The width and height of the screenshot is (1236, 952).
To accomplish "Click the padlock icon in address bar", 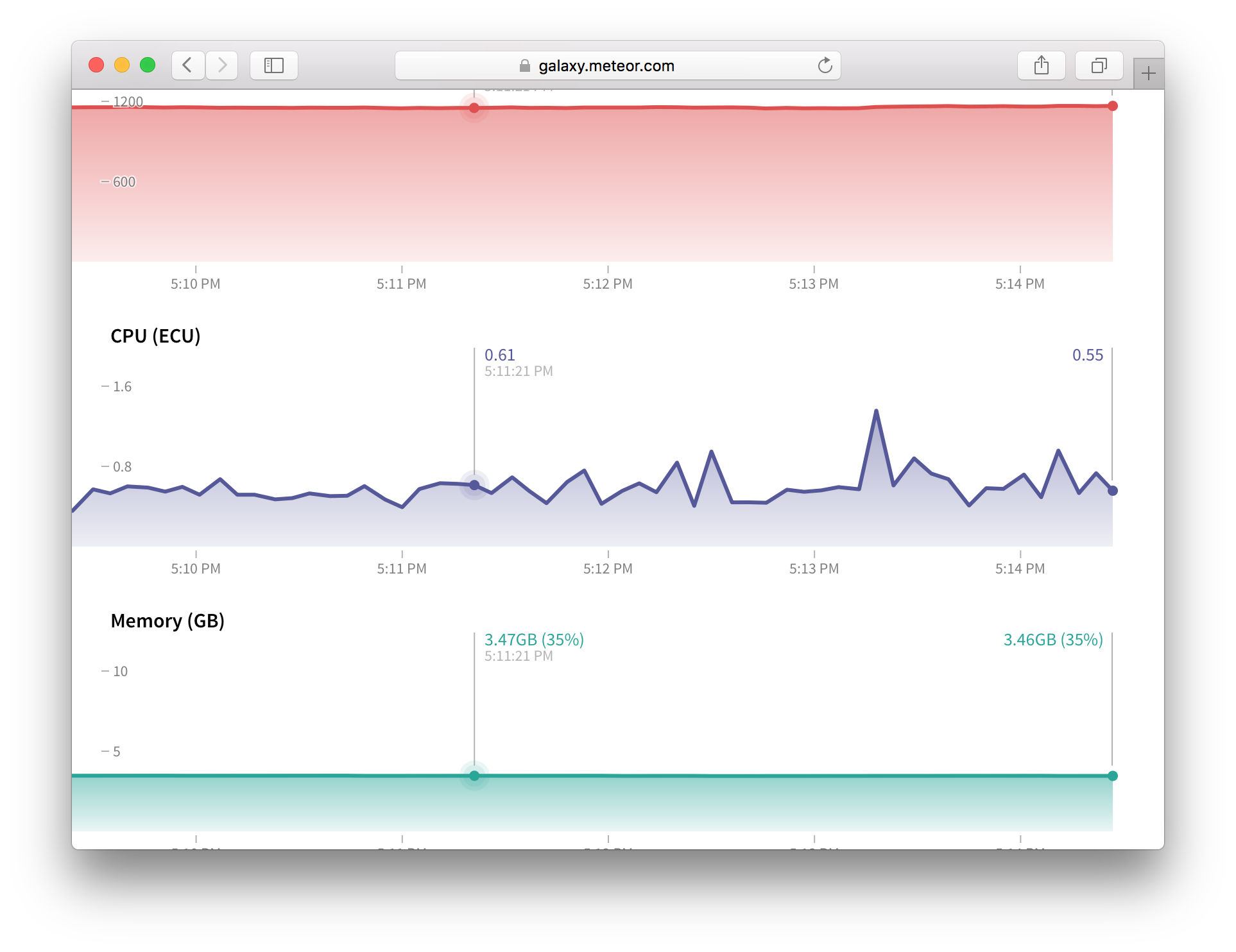I will click(x=525, y=66).
